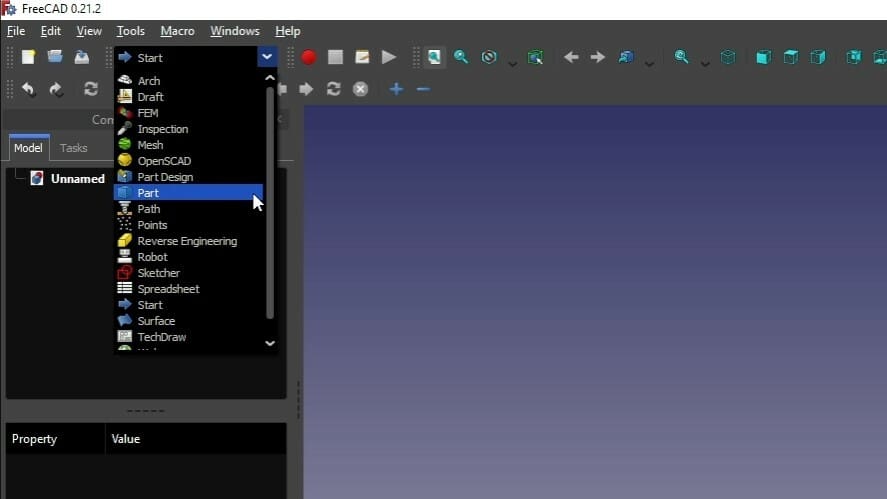Open draw style icon

(x=489, y=57)
